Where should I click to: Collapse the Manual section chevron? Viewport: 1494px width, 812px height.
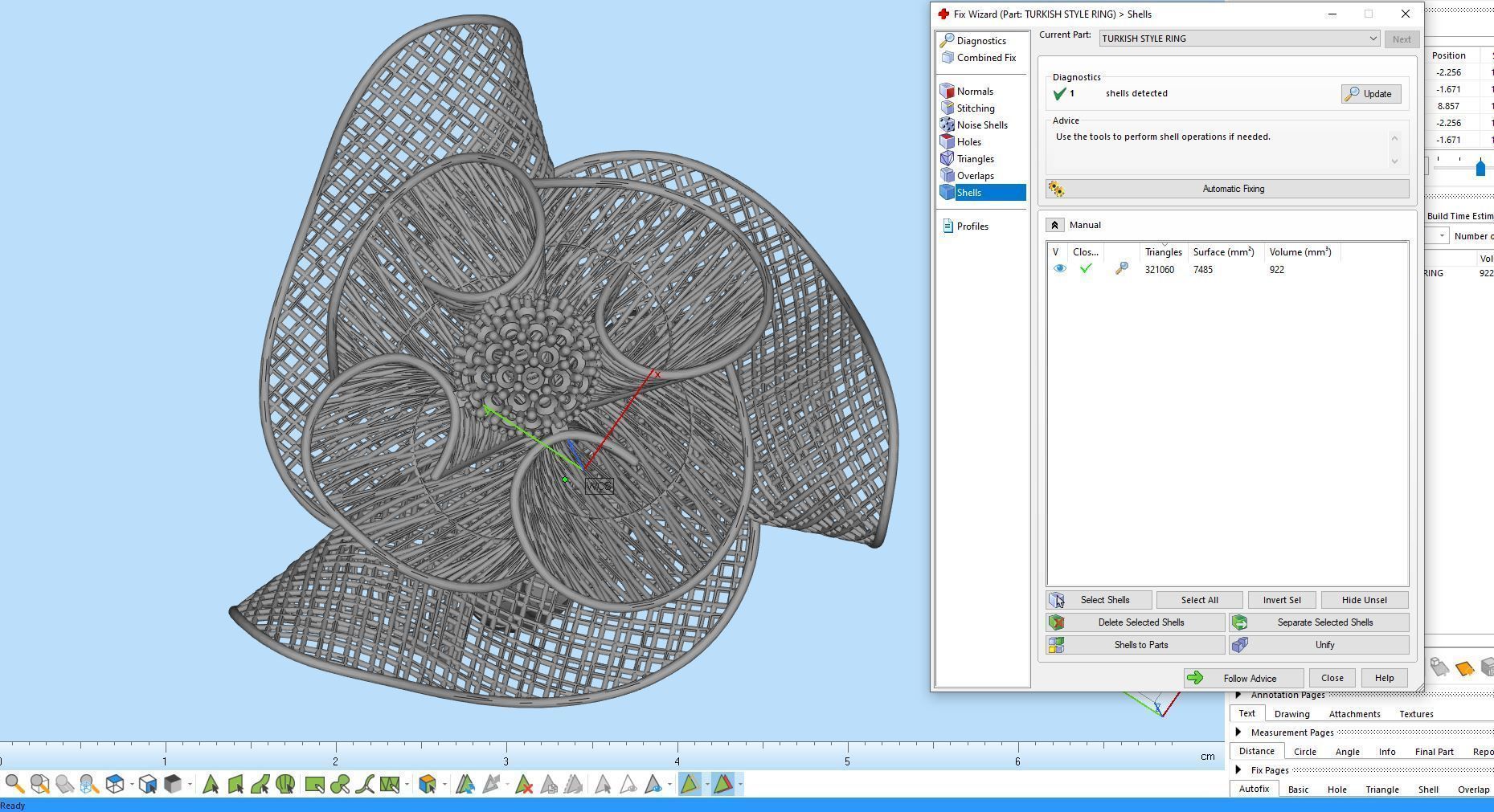[1055, 225]
